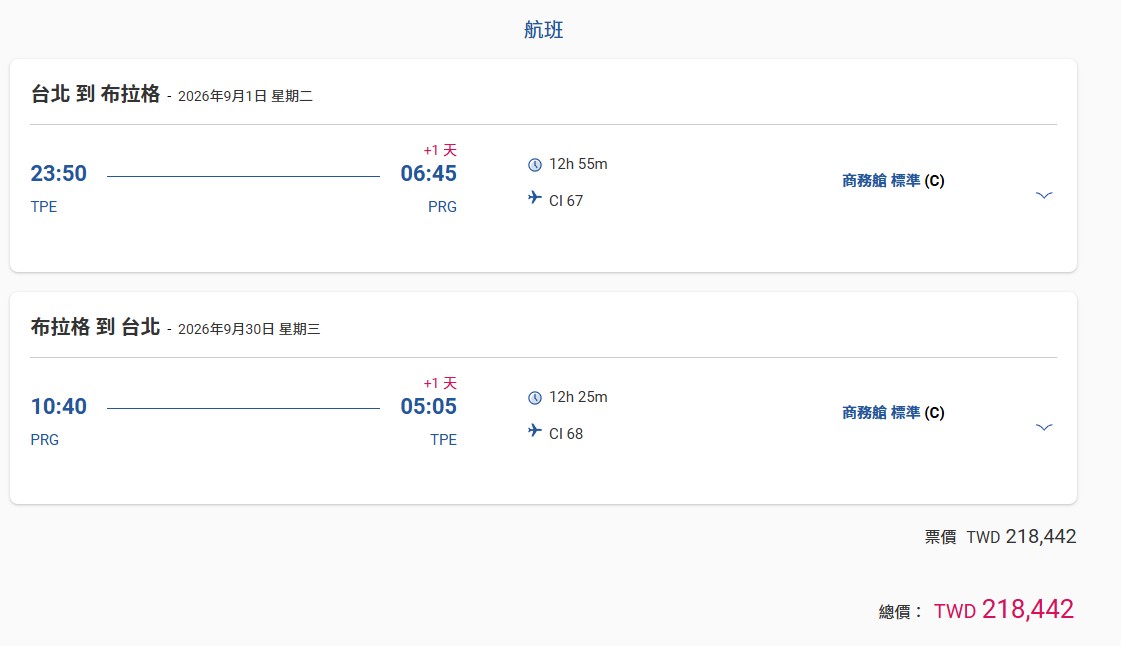1121x646 pixels.
Task: Click the 23:50 departure time
Action: point(59,174)
